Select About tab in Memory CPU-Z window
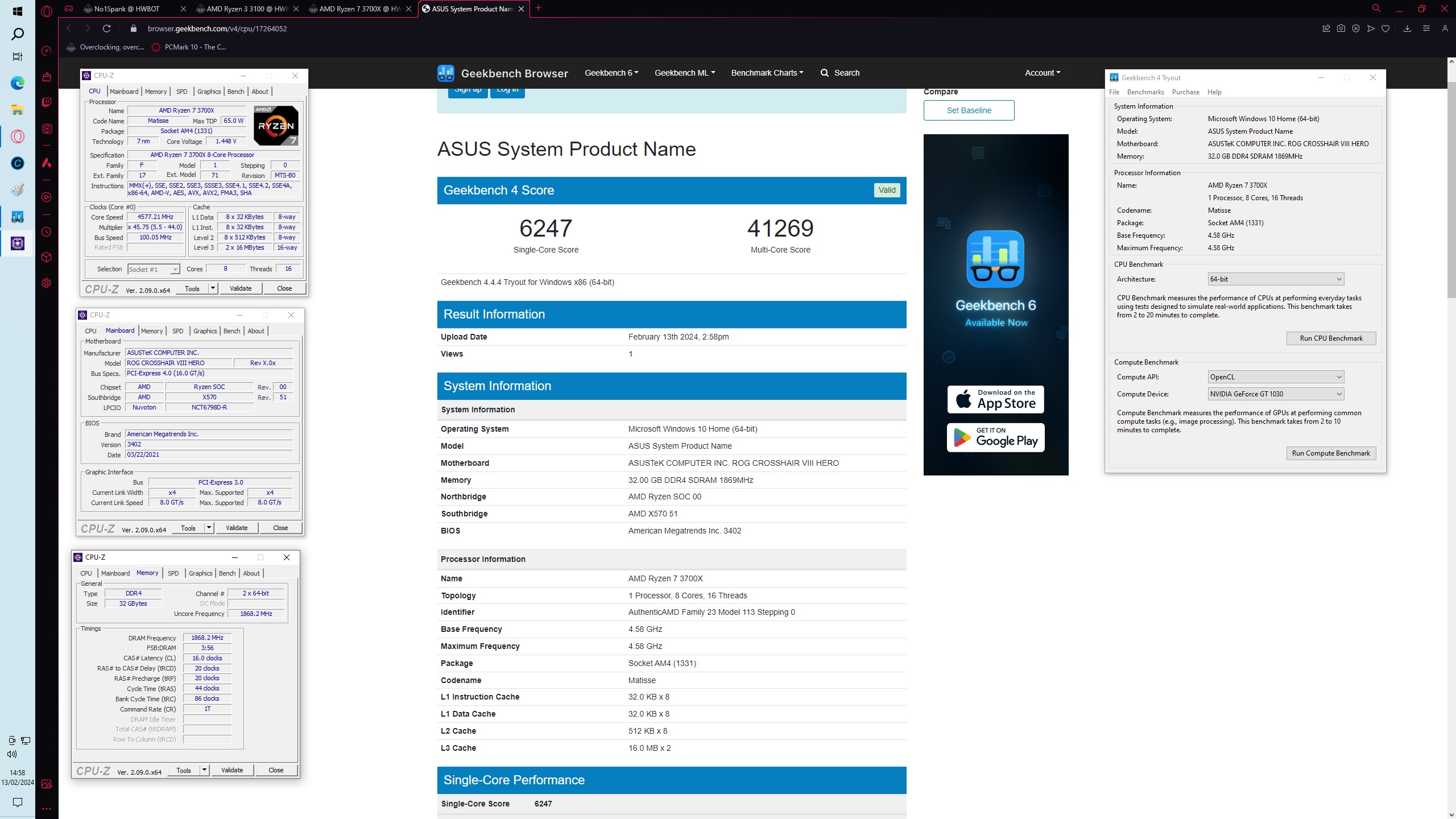Viewport: 1456px width, 819px height. [251, 573]
